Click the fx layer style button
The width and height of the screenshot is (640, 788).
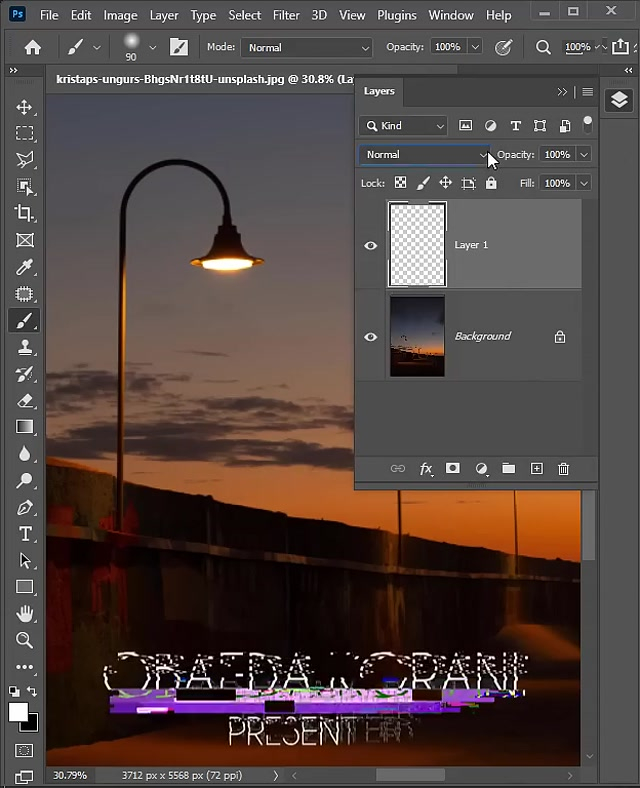[426, 468]
